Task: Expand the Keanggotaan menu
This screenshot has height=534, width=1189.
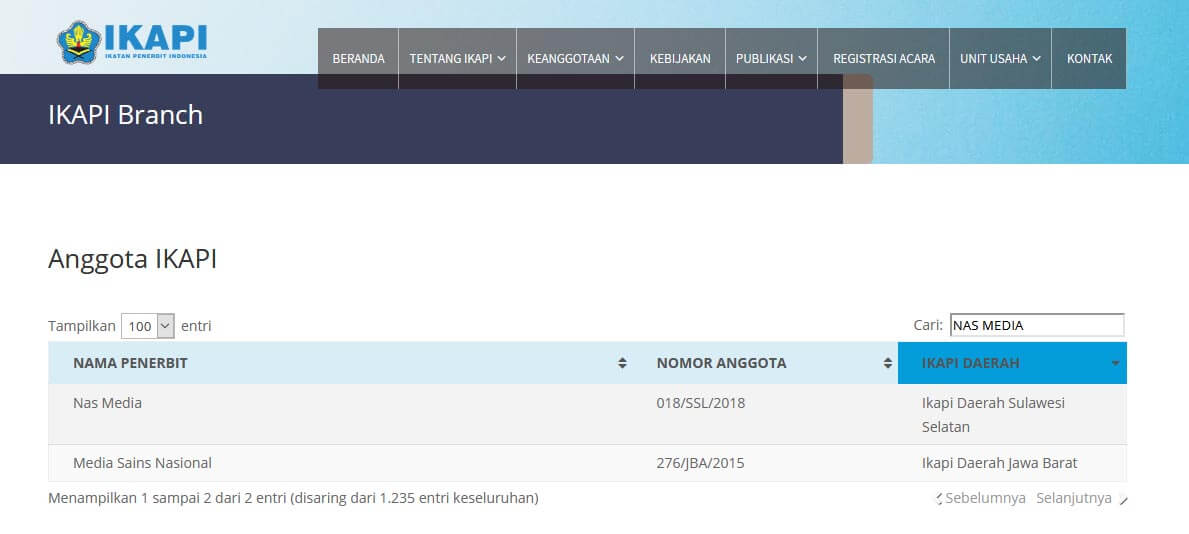Action: [x=575, y=59]
